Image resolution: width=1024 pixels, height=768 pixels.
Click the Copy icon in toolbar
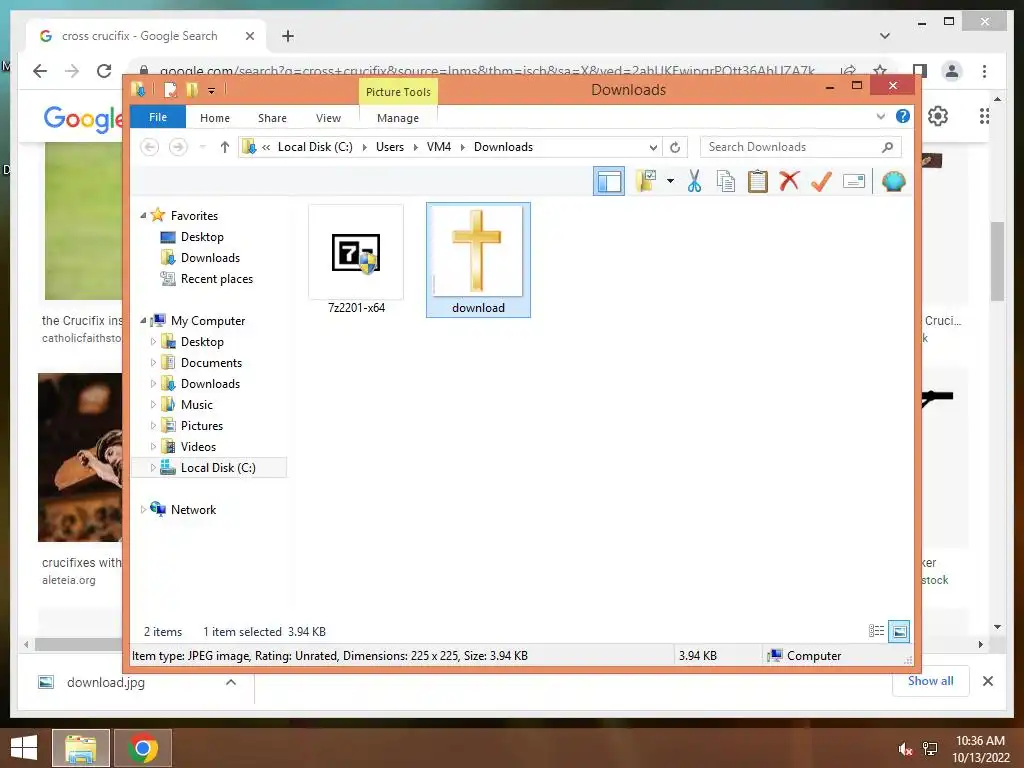click(x=726, y=181)
